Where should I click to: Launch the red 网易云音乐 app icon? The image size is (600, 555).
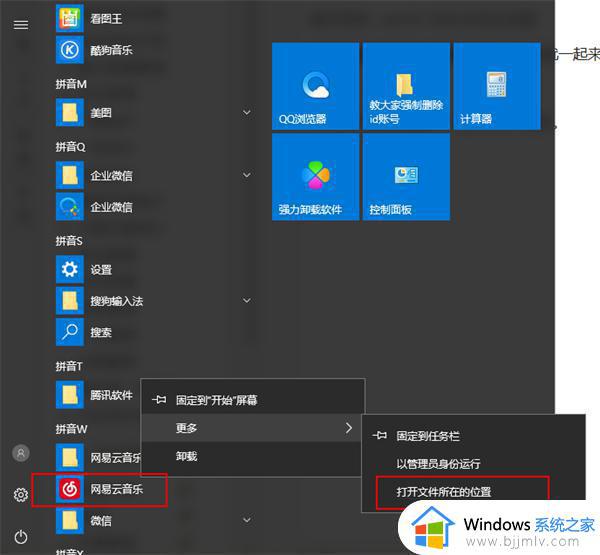[70, 489]
